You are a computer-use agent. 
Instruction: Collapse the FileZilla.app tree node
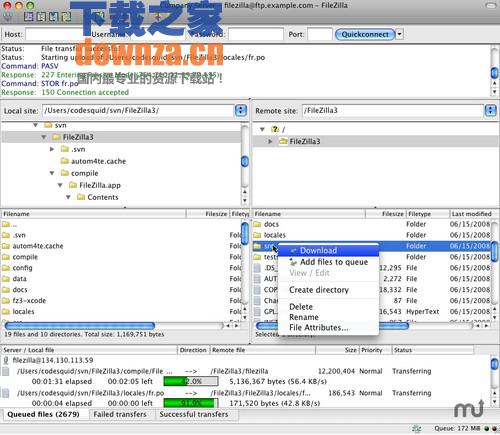(x=60, y=185)
